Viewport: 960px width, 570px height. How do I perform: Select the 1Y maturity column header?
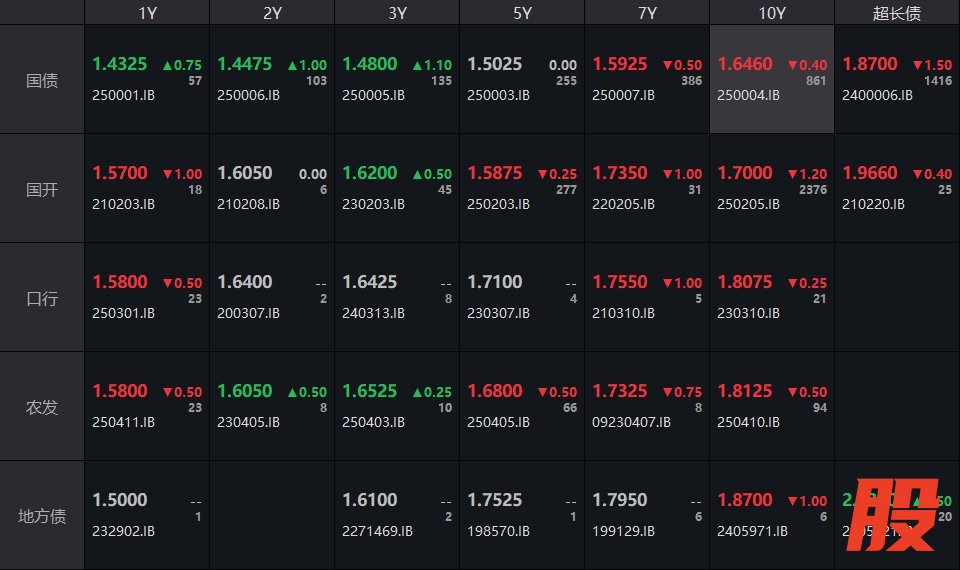coord(147,13)
